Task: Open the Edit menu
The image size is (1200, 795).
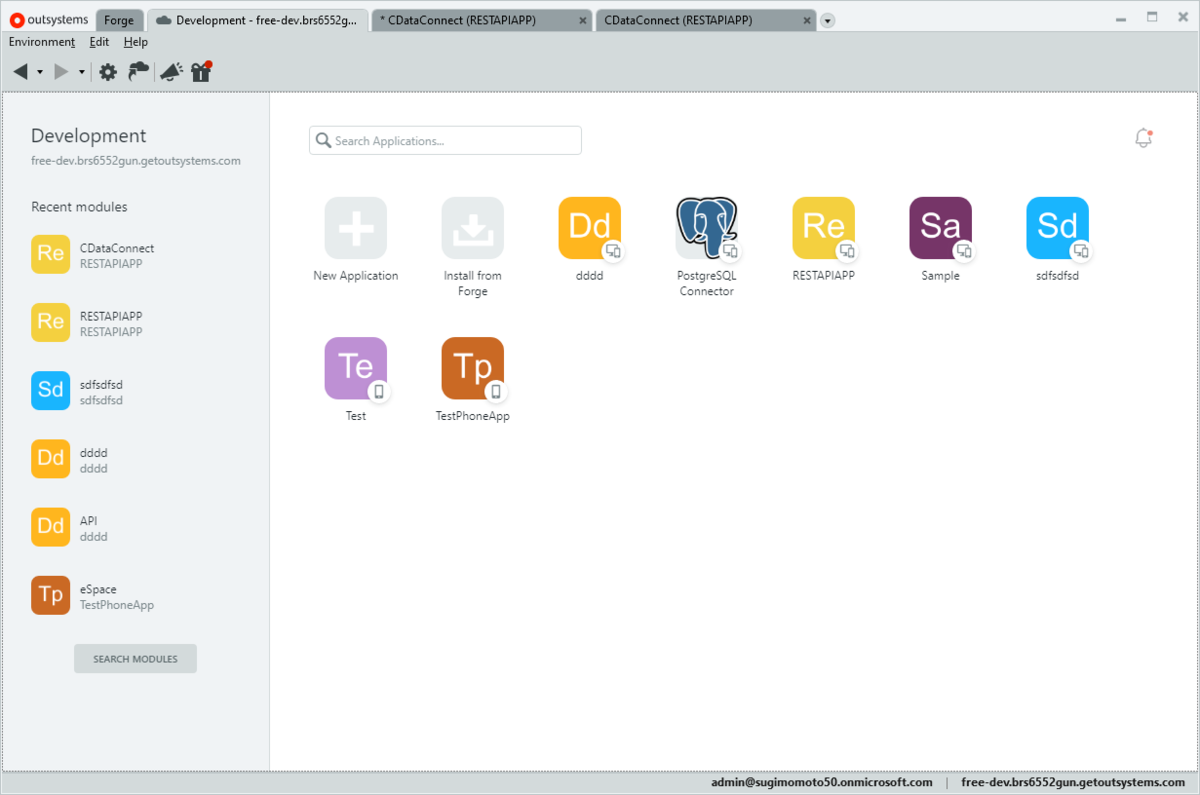Action: 99,42
